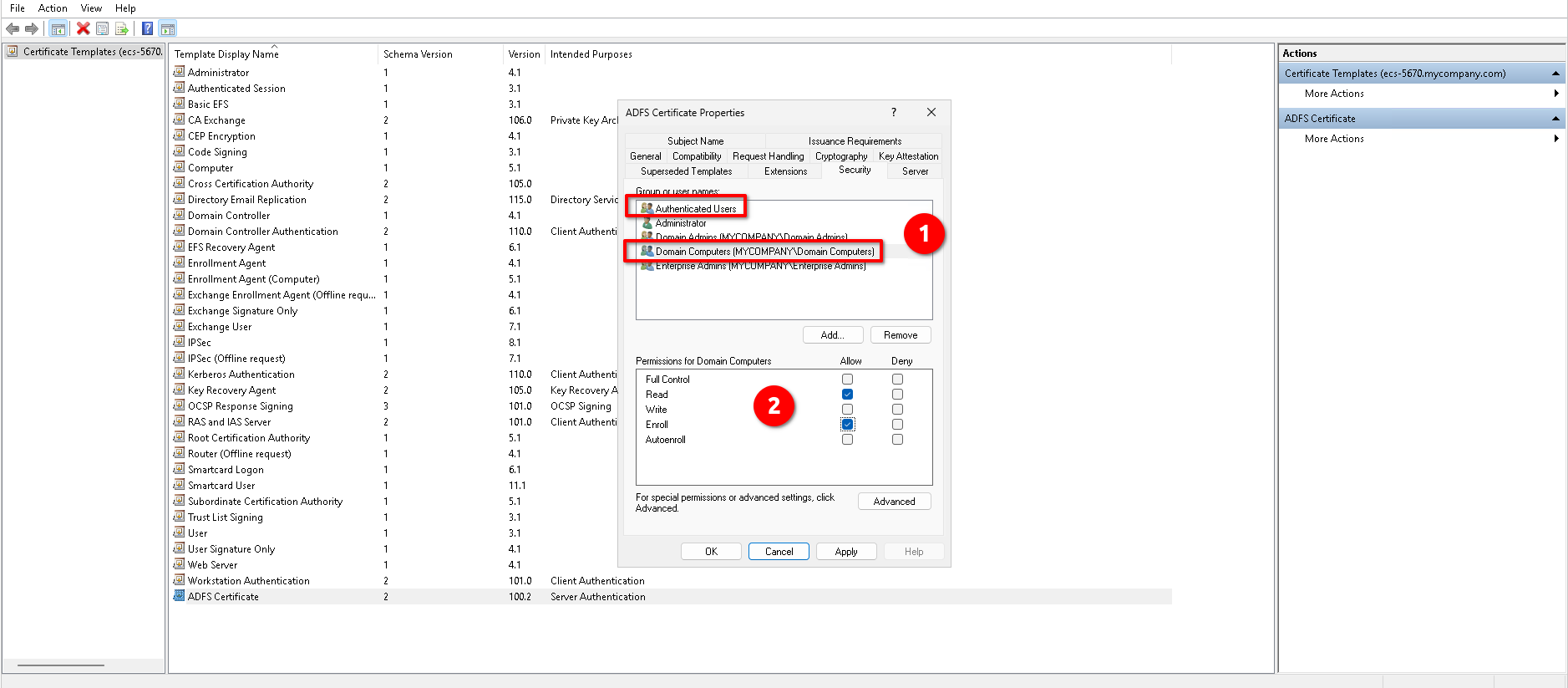Click the ADFS Certificate template icon in list
1568x688 pixels.
[179, 596]
